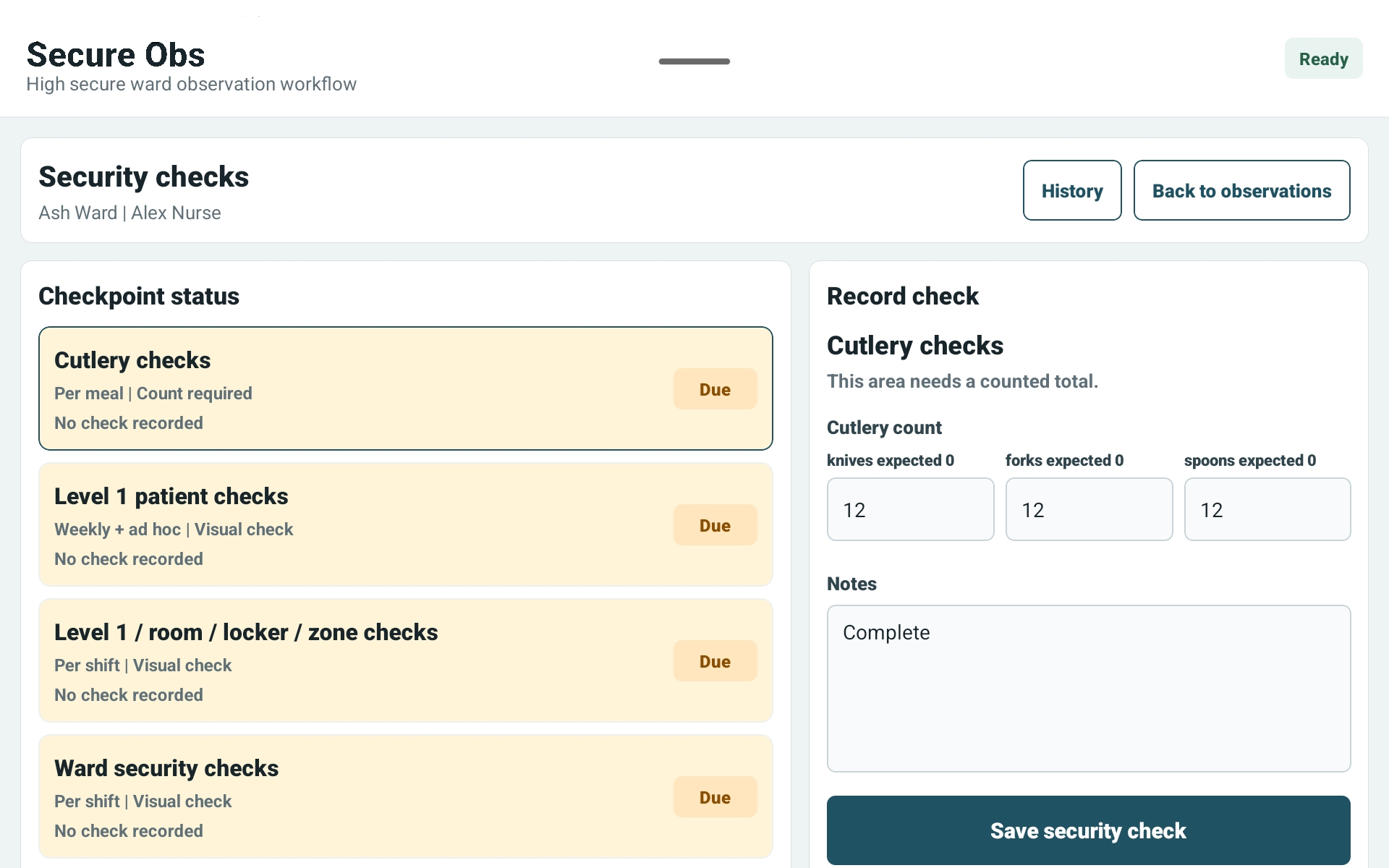Click the 'Security checks' page heading
Viewport: 1389px width, 868px height.
click(143, 176)
